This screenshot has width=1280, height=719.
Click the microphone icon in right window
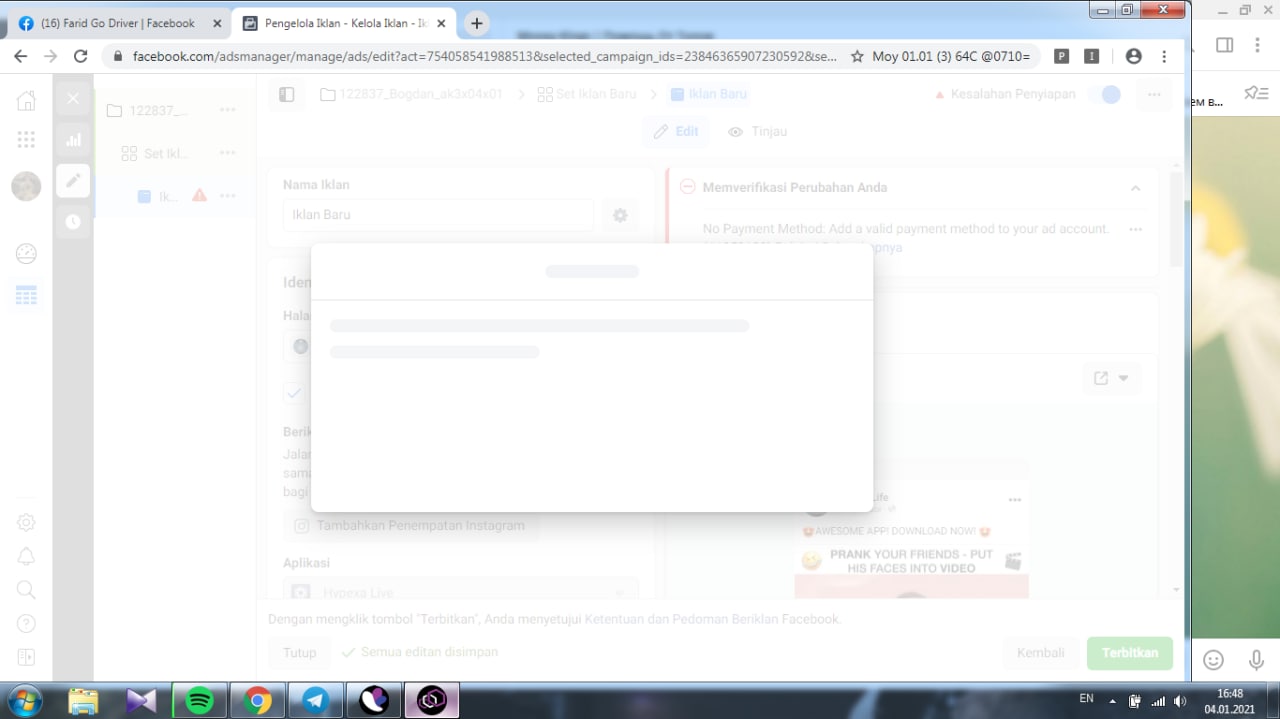(x=1257, y=660)
